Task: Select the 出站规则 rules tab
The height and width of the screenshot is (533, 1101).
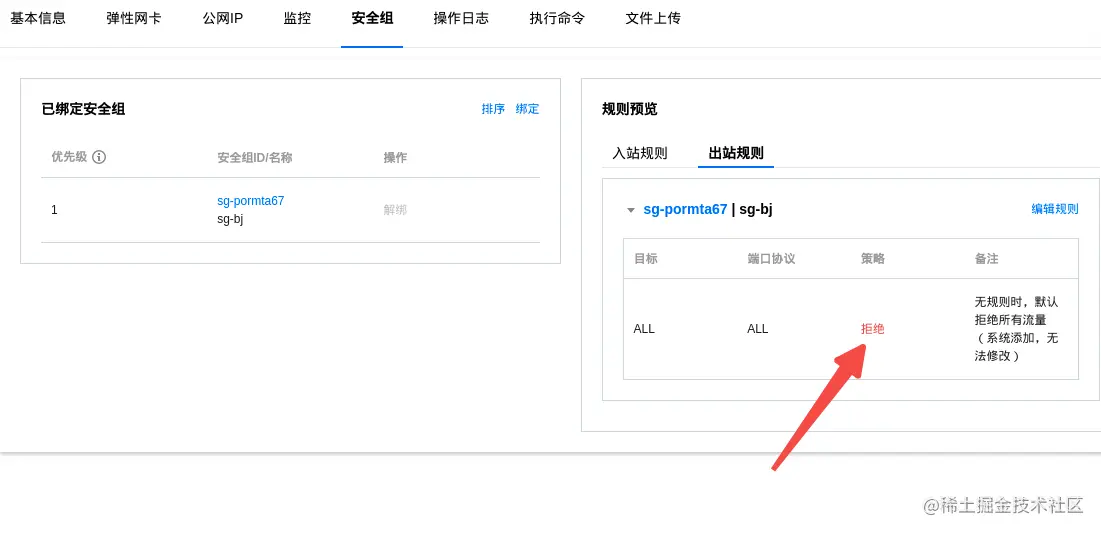Action: click(736, 153)
